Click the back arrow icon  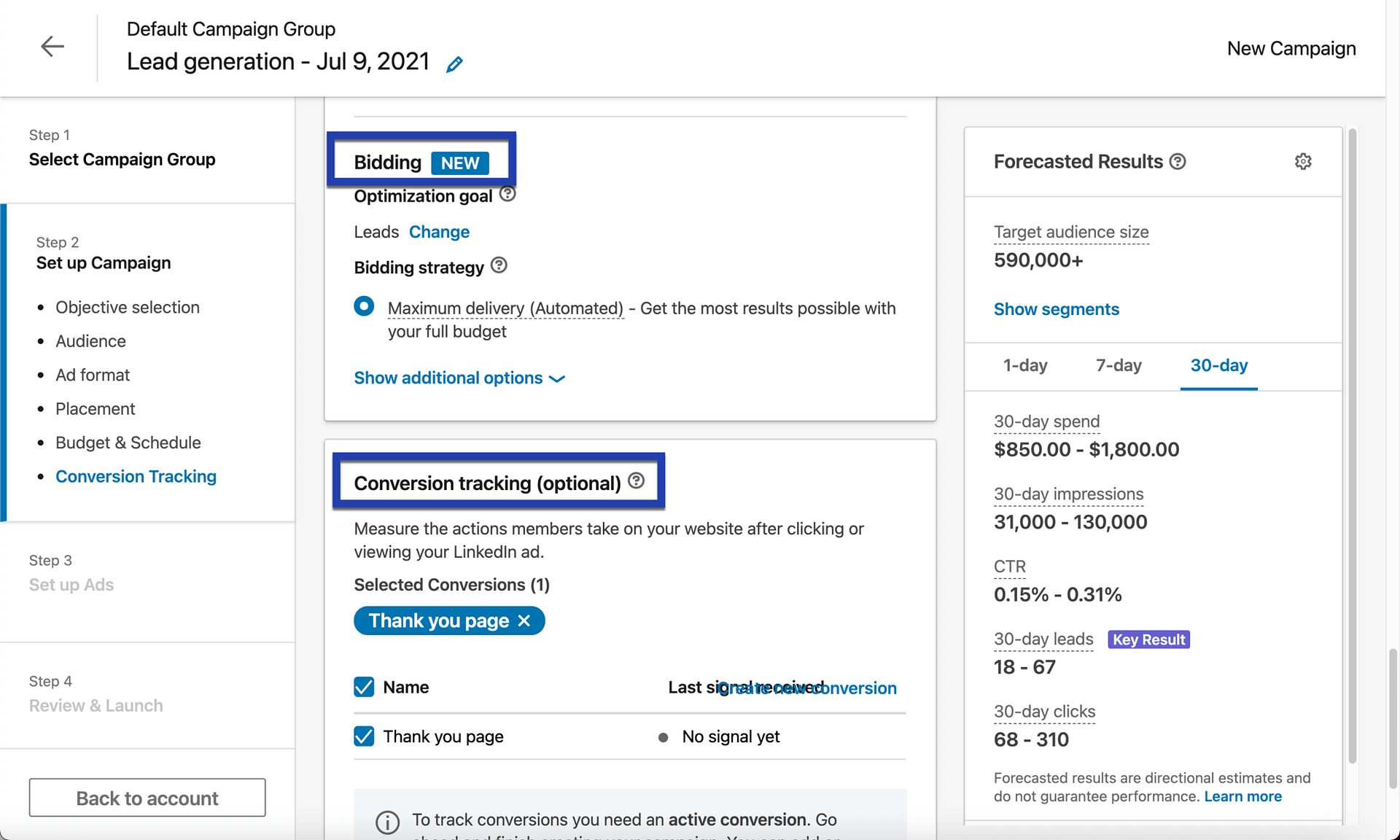pos(52,47)
